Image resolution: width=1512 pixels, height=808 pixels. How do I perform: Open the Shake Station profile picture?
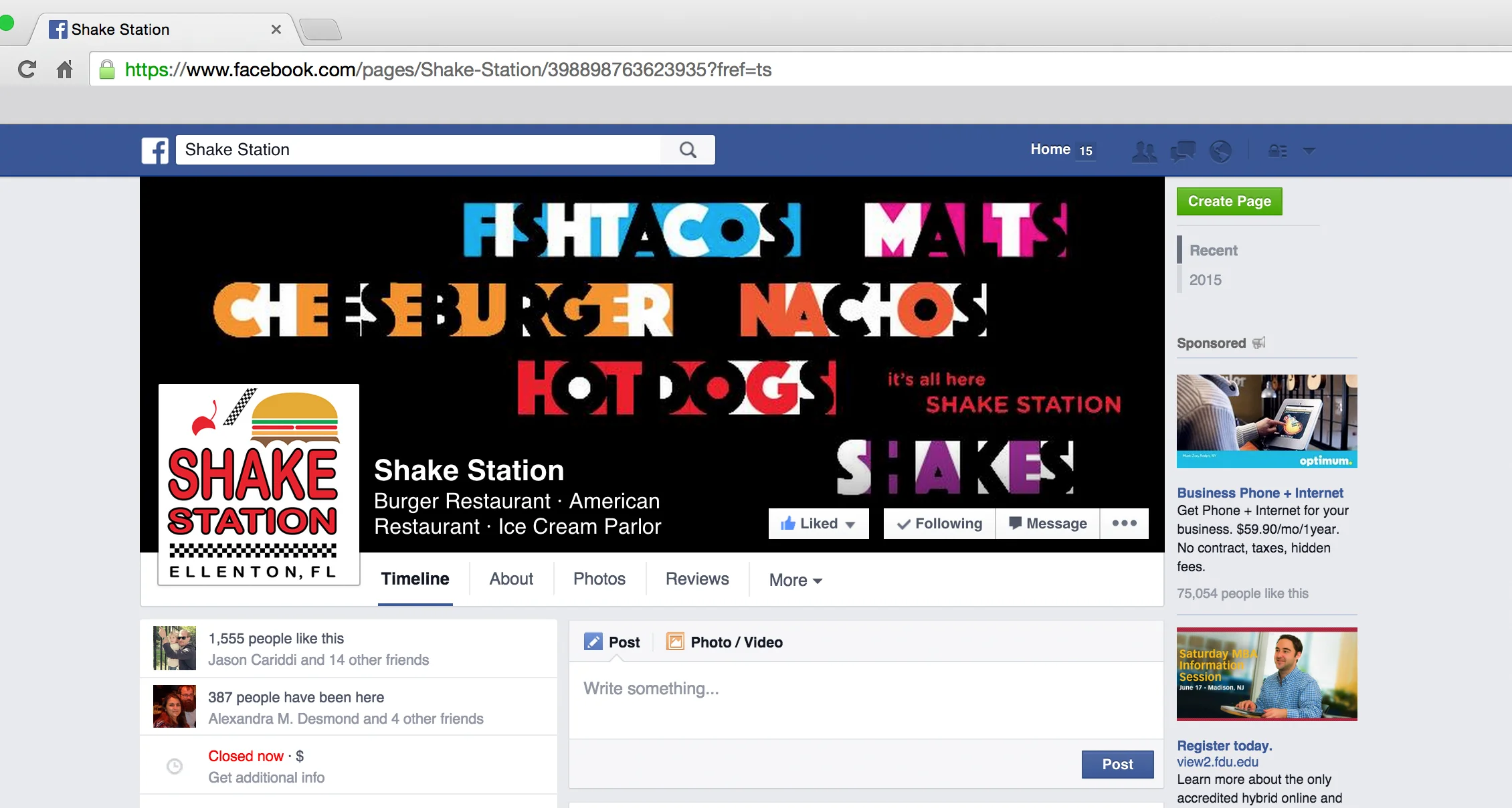click(259, 485)
